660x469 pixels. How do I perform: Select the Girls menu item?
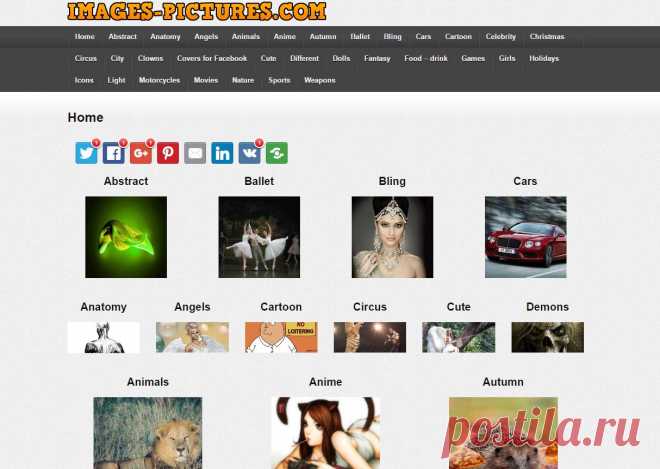(x=507, y=59)
